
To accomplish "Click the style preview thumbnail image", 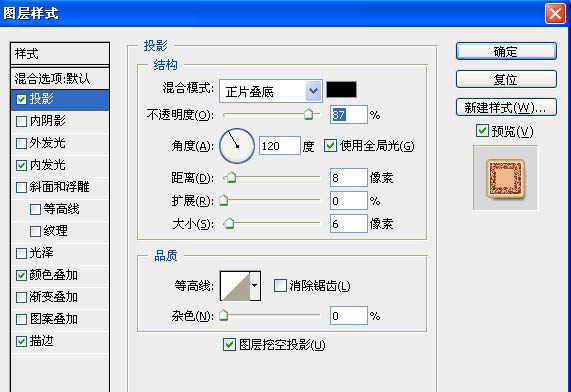I will (505, 178).
